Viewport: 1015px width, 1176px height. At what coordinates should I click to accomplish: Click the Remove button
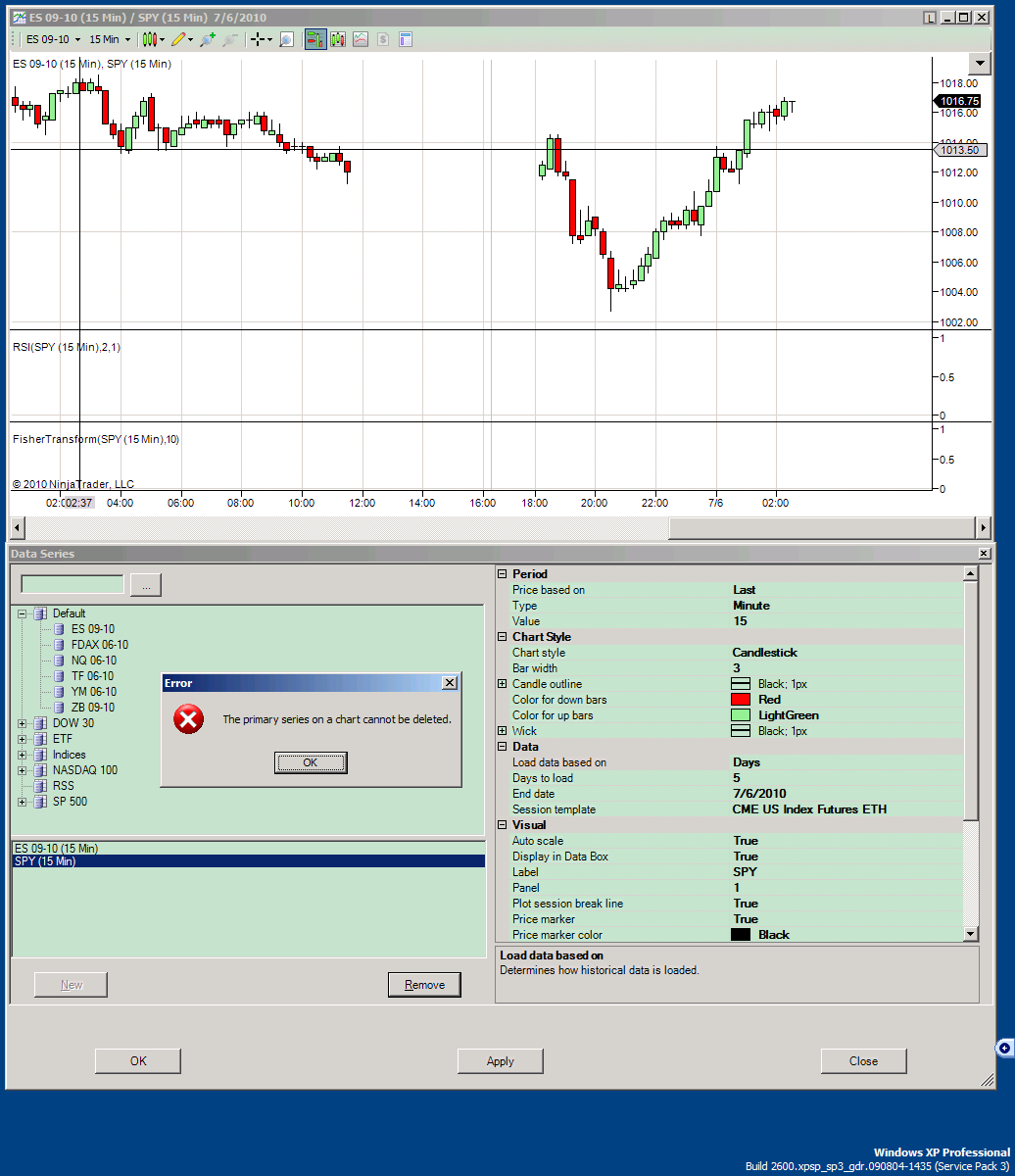point(424,985)
